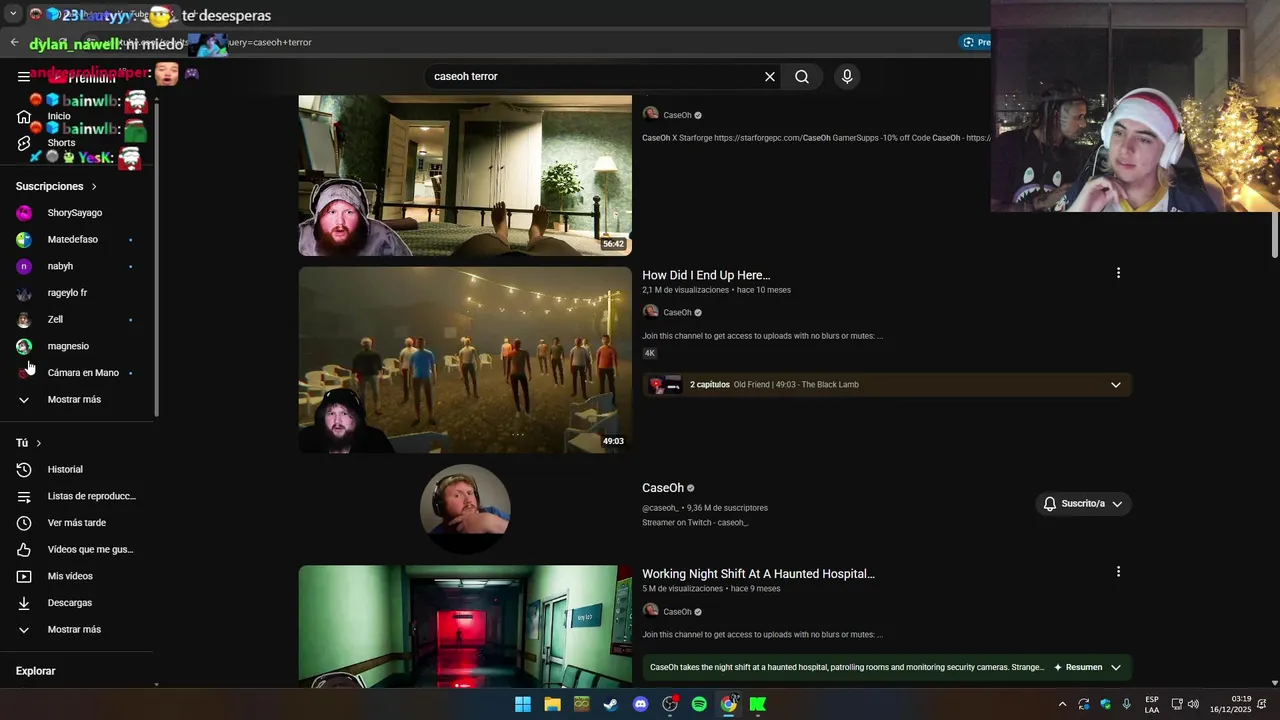The width and height of the screenshot is (1280, 720).
Task: Open the Windows Start menu
Action: coord(523,704)
